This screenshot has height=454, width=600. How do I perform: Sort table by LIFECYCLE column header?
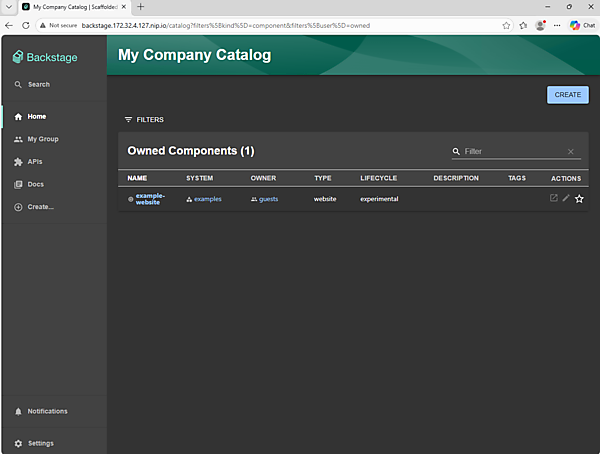[379, 178]
